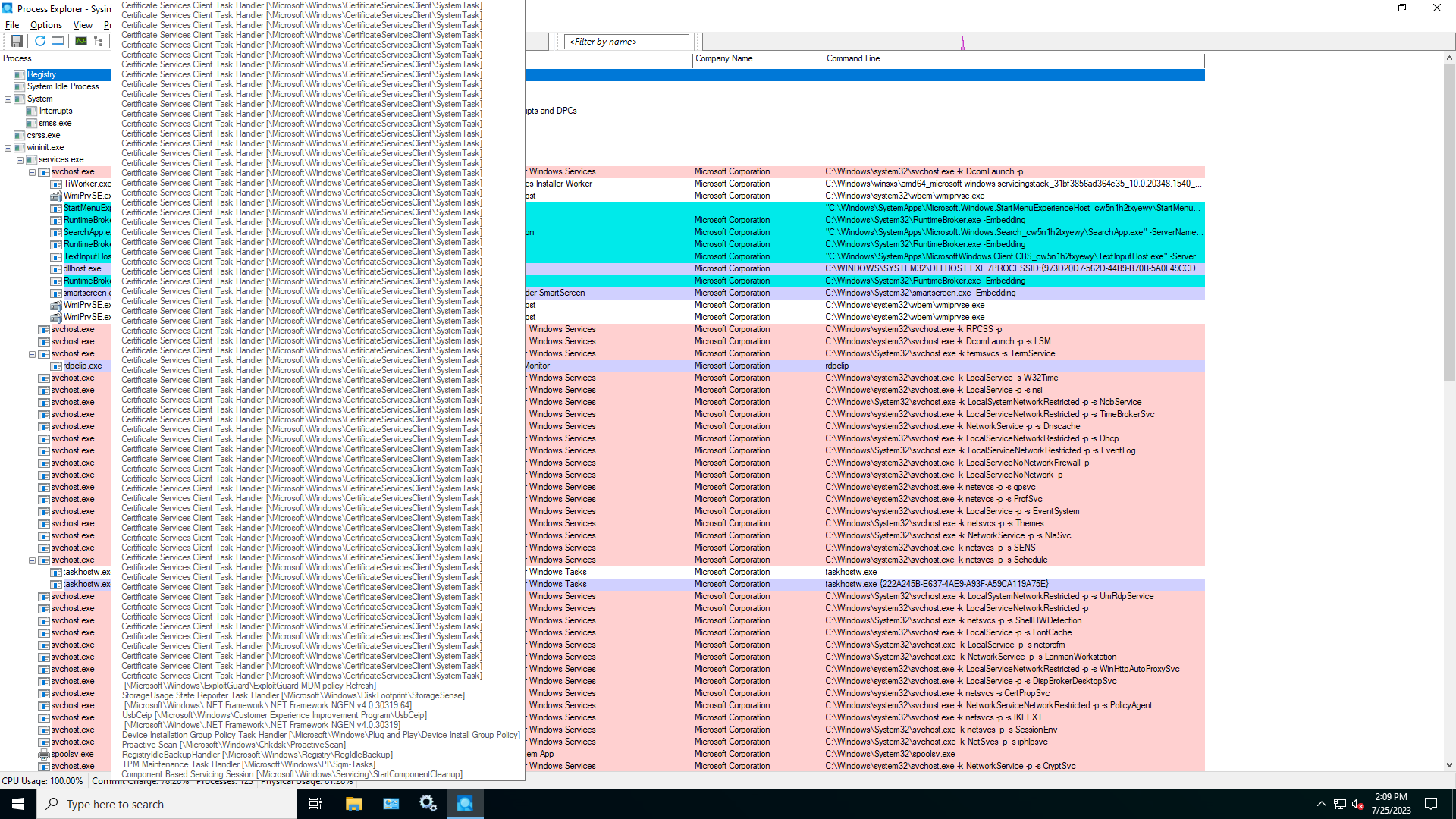Click the TiWorker.exe process icon
1456x819 pixels.
coord(56,184)
